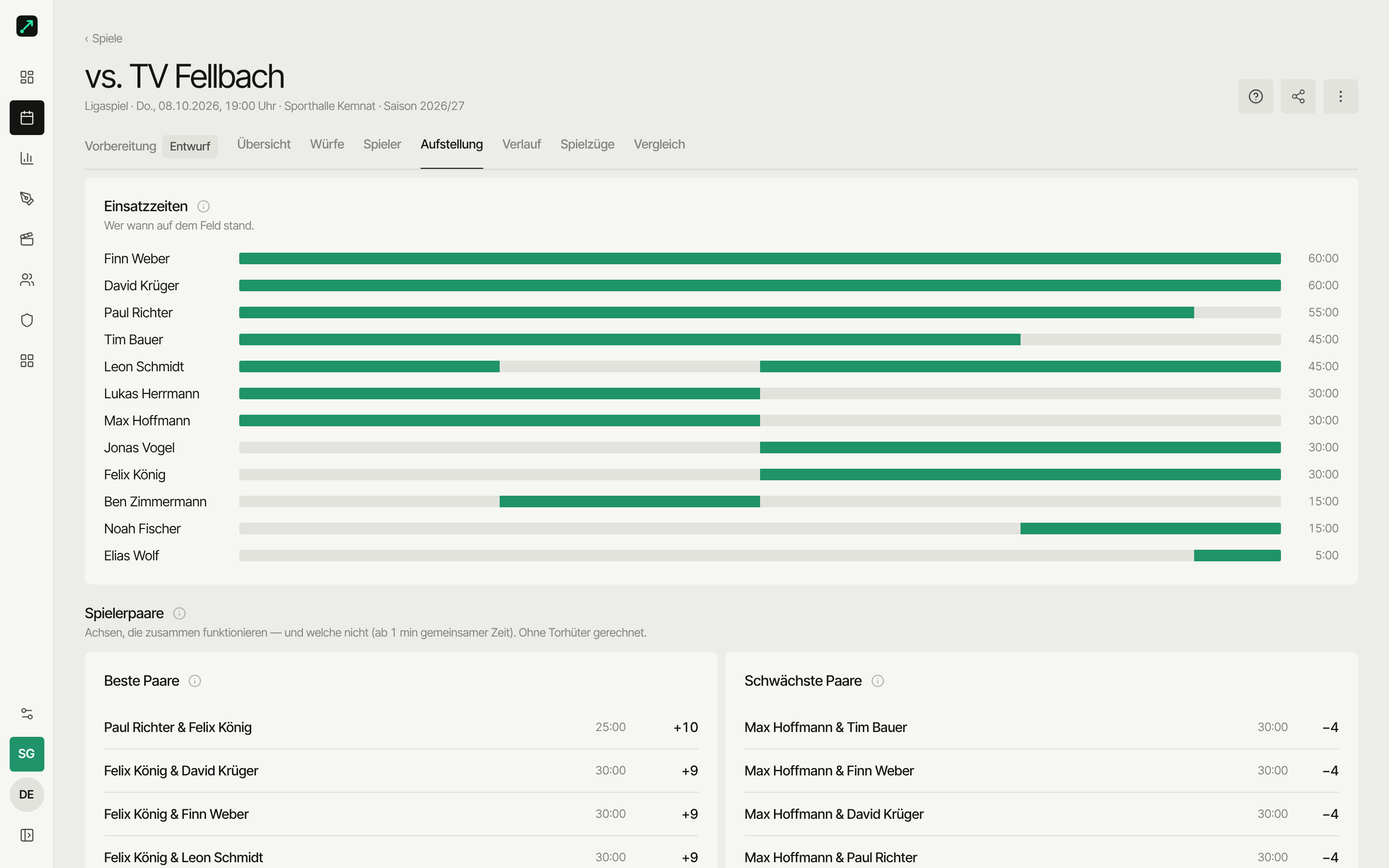1389x868 pixels.
Task: Switch to the Spielzüge tab
Action: tap(587, 144)
